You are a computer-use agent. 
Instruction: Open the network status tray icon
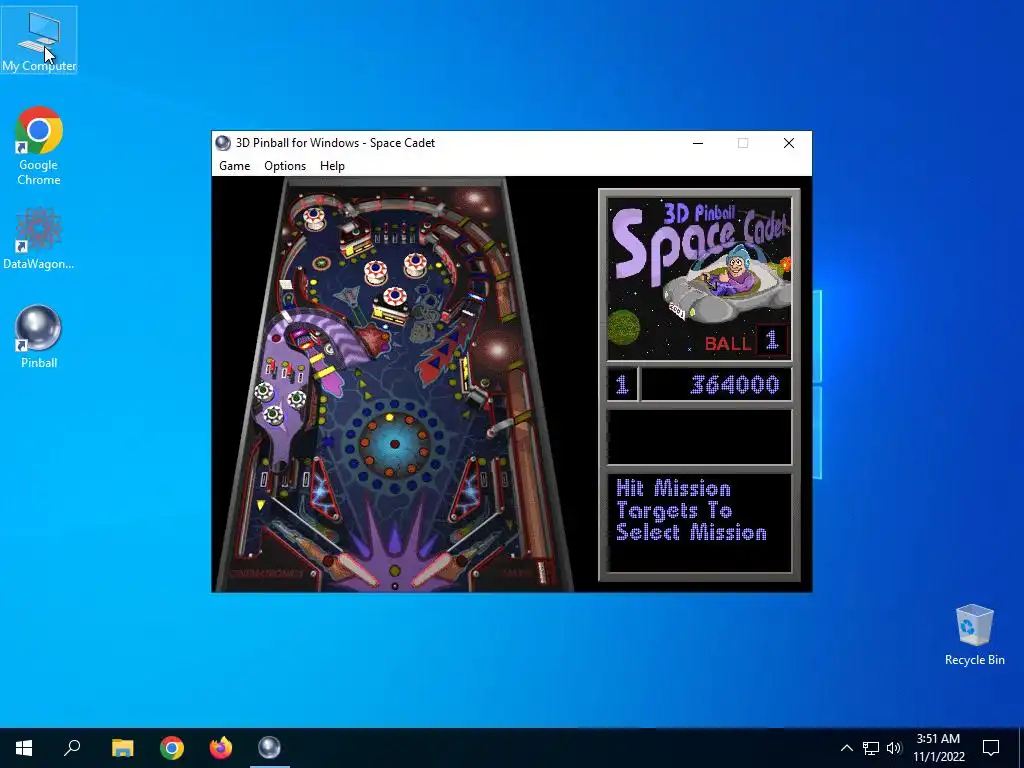(x=871, y=748)
